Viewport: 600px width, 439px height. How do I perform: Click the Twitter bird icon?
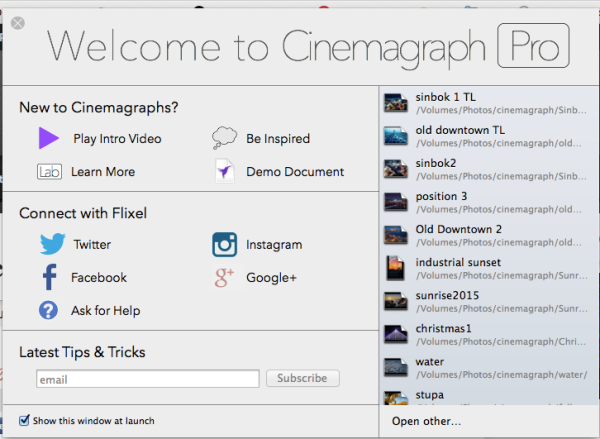click(x=52, y=244)
